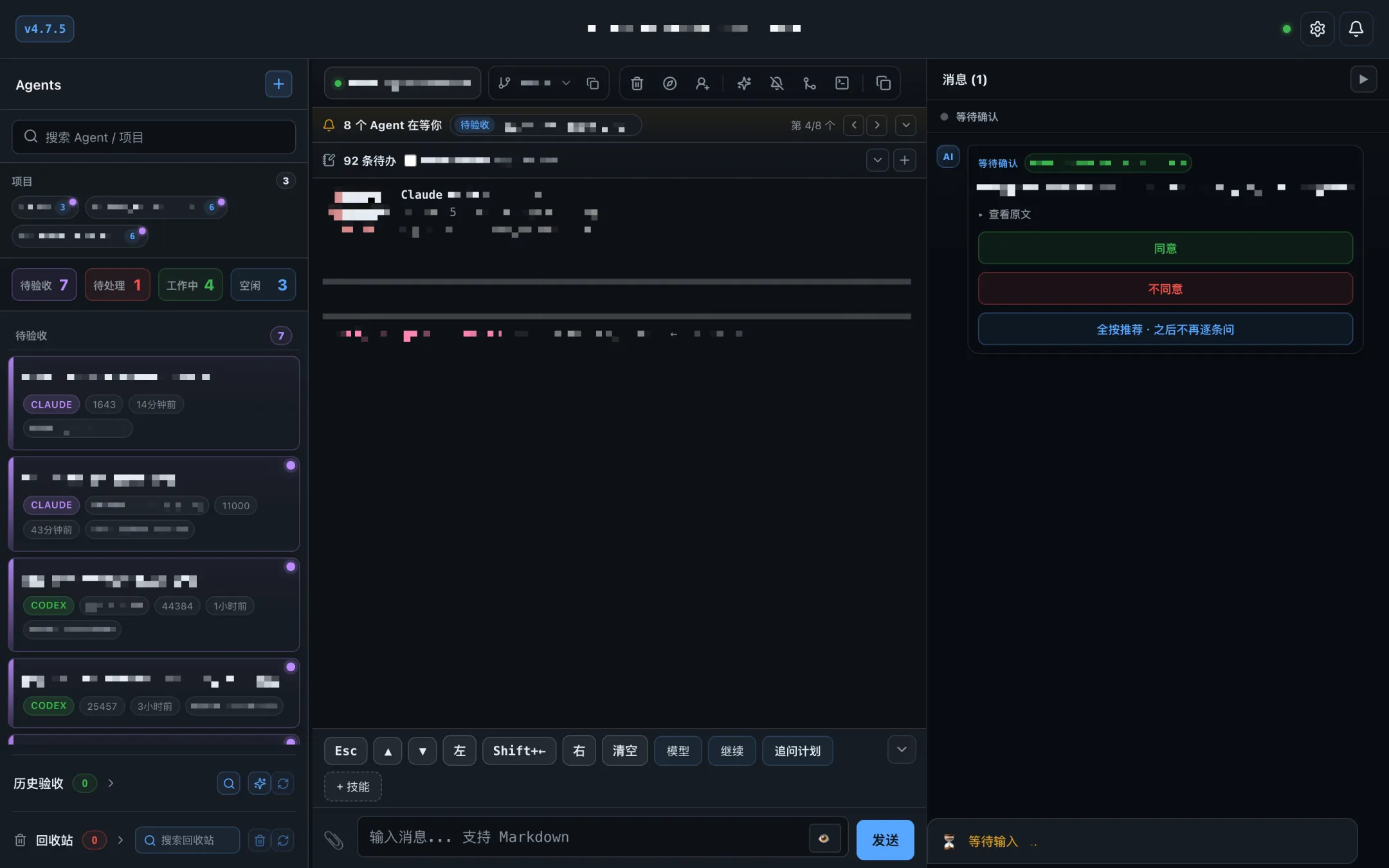Click the add-user icon in agent toolbar

click(x=702, y=84)
